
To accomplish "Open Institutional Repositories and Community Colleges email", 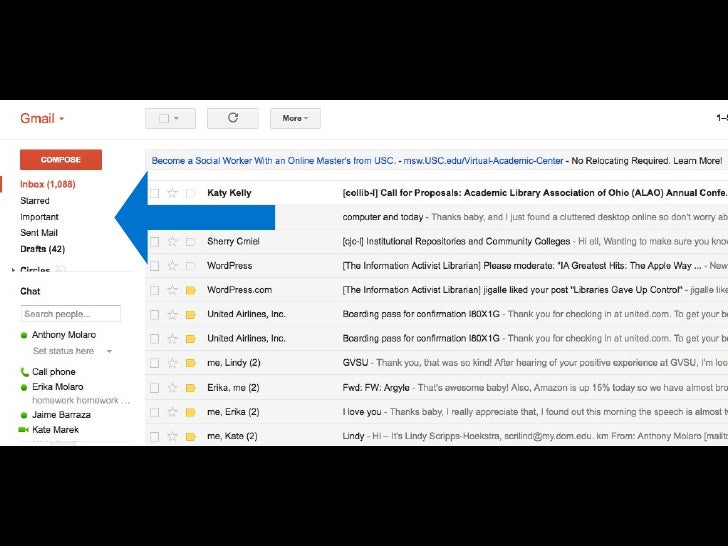I will click(x=456, y=241).
